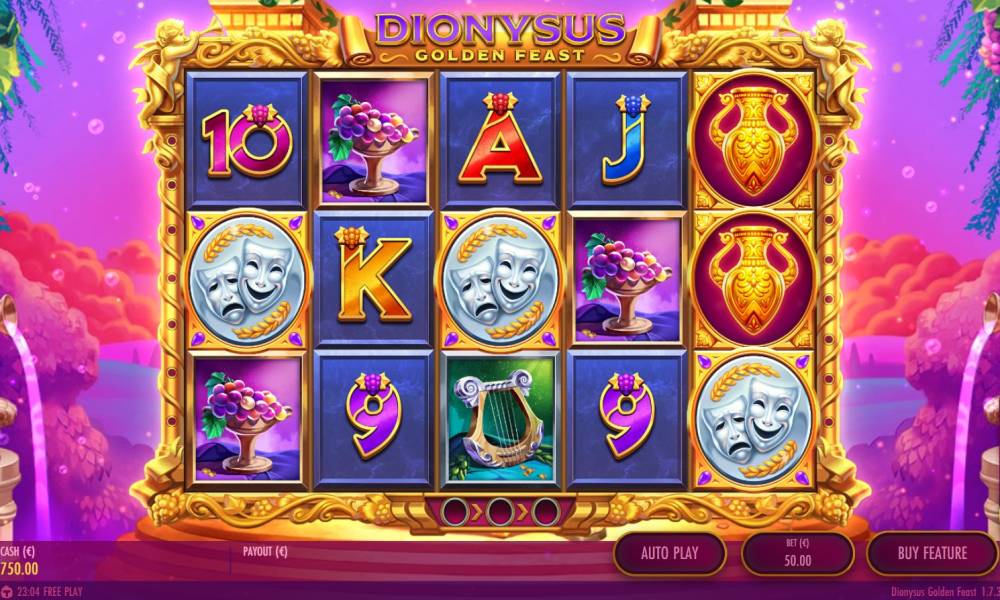Click the center theater masks symbol
The height and width of the screenshot is (600, 1000).
(x=501, y=281)
